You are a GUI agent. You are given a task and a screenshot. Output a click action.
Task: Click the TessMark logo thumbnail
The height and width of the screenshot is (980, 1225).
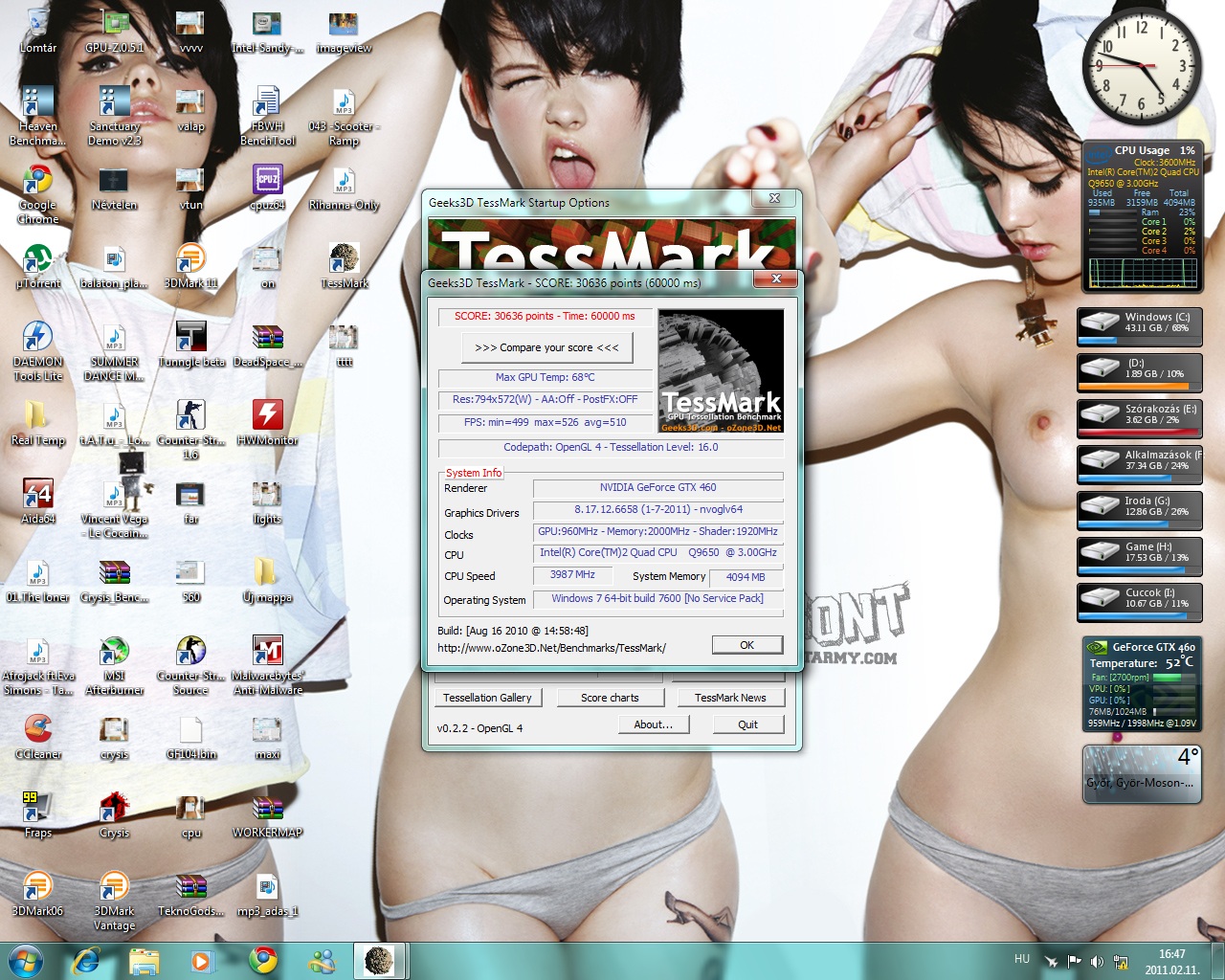click(721, 371)
